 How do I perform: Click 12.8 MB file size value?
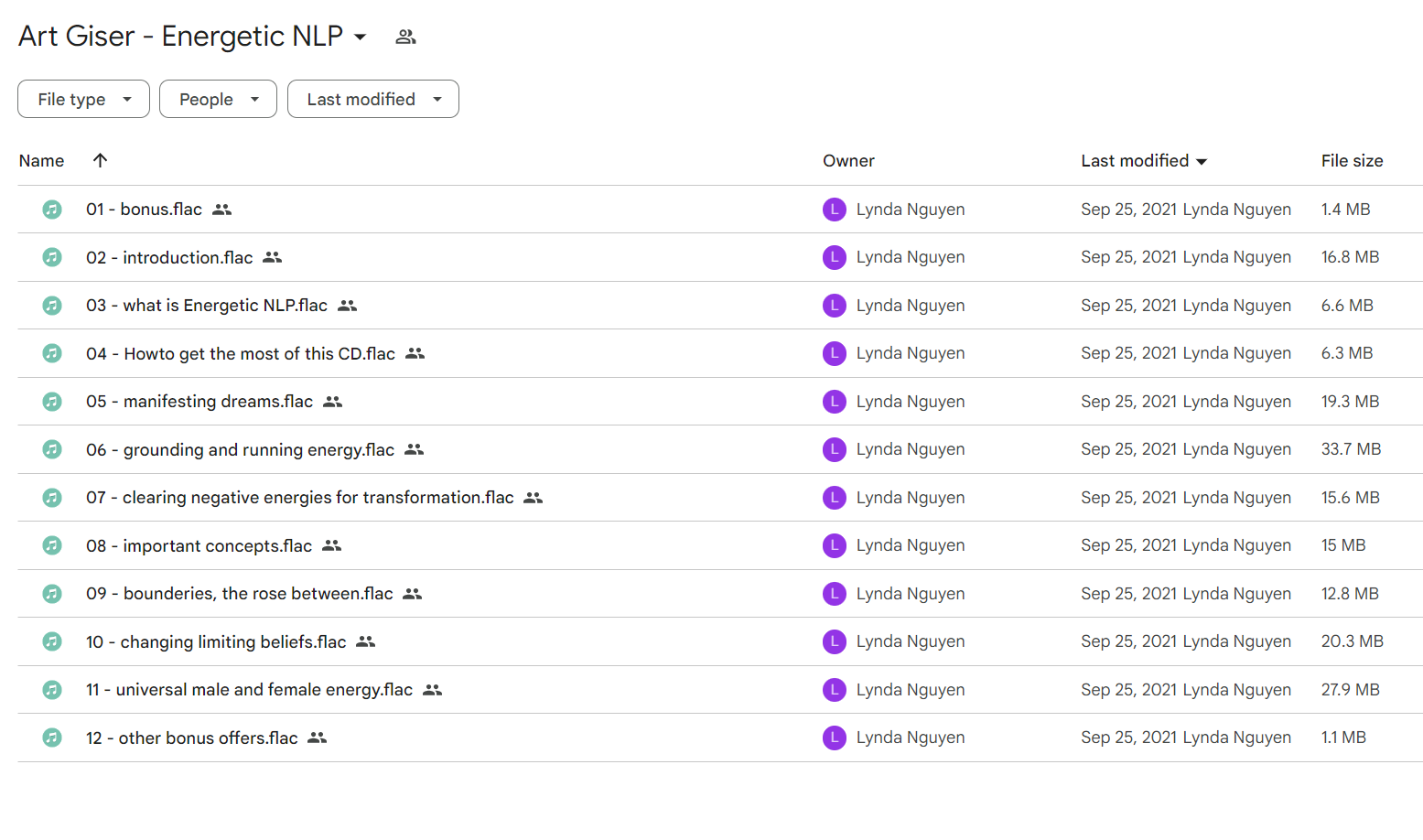[x=1350, y=594]
